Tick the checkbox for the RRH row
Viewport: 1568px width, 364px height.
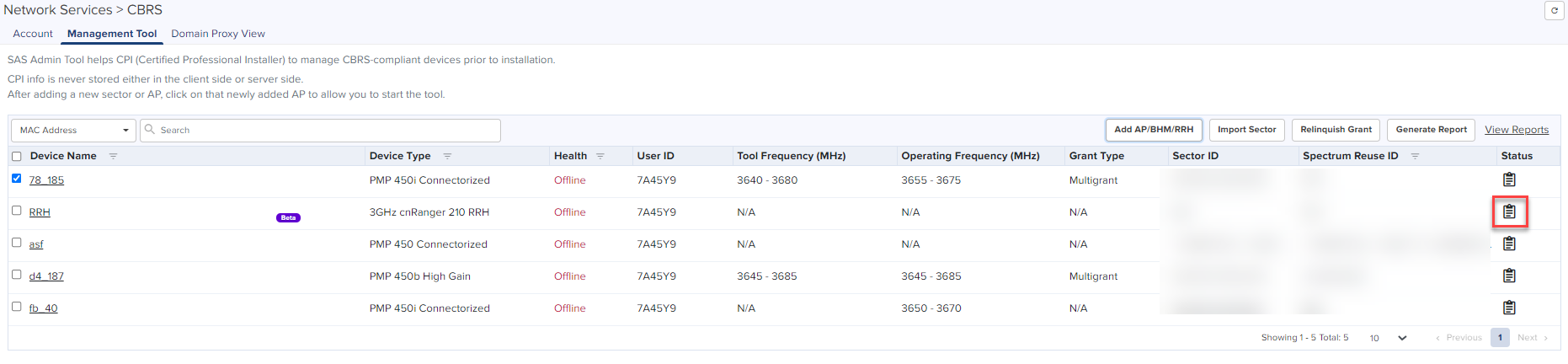tap(17, 211)
